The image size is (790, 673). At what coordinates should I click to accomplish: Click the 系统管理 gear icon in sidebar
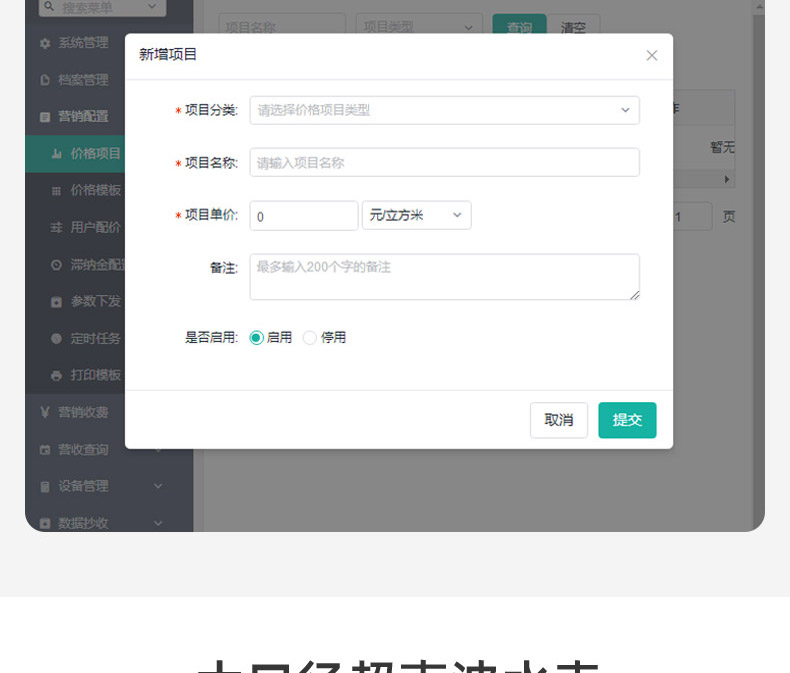pyautogui.click(x=44, y=44)
